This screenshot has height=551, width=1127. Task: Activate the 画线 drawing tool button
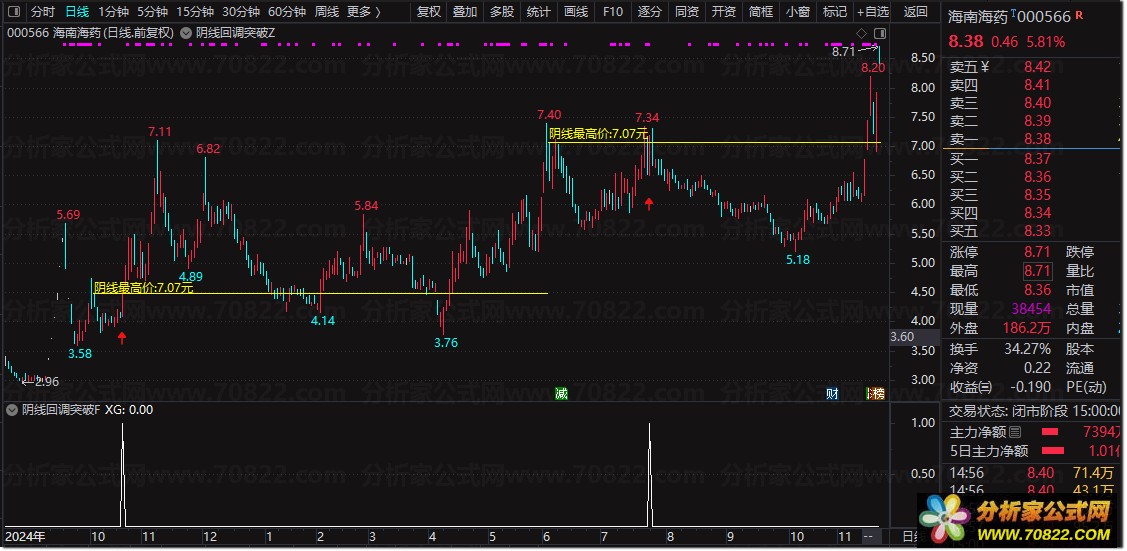coord(576,11)
